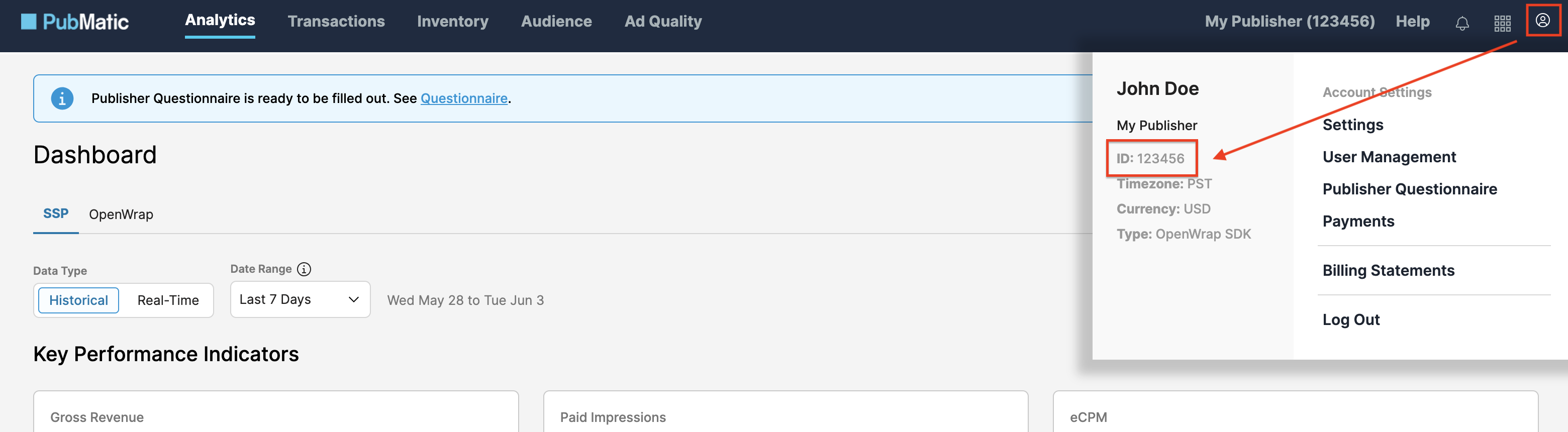Open Billing Statements
The width and height of the screenshot is (1568, 432).
click(x=1388, y=270)
